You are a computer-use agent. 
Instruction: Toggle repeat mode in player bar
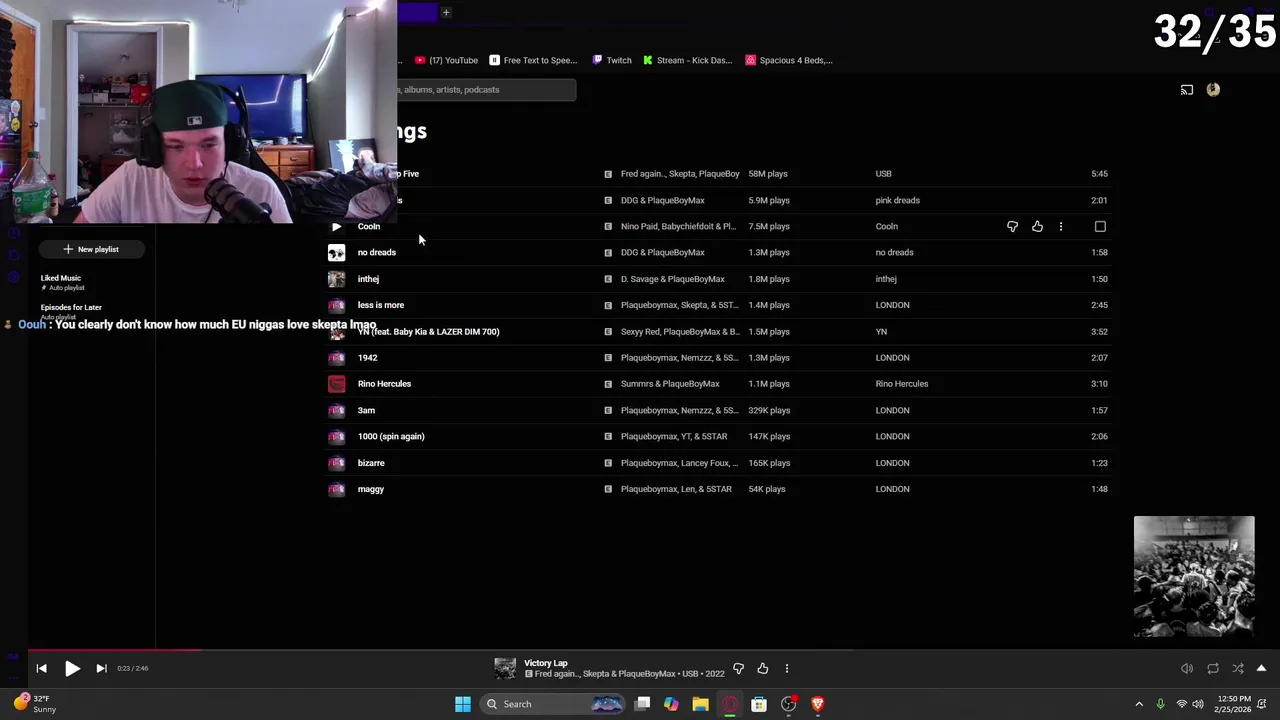click(x=1213, y=668)
